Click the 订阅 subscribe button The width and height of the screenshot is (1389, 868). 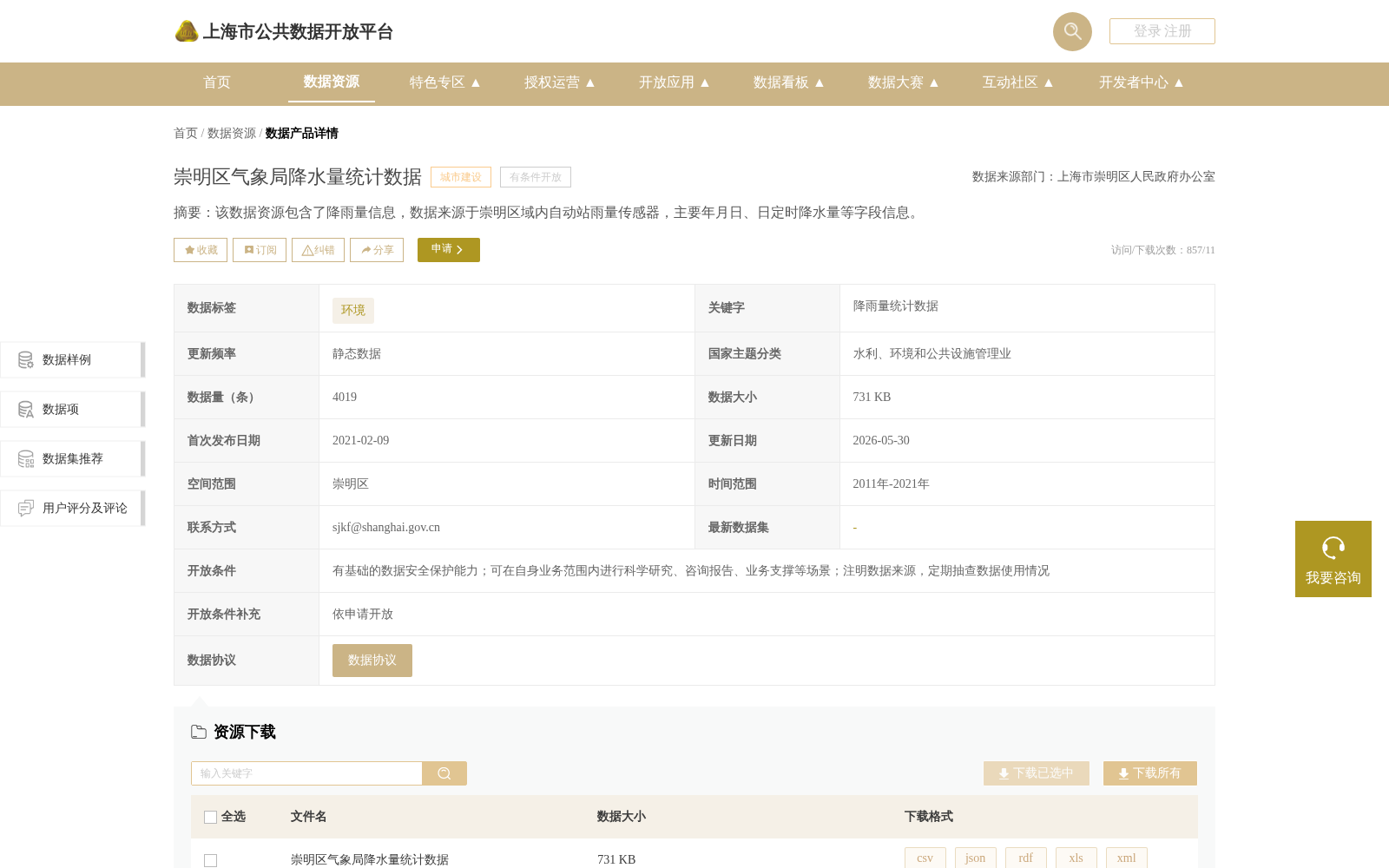click(260, 250)
